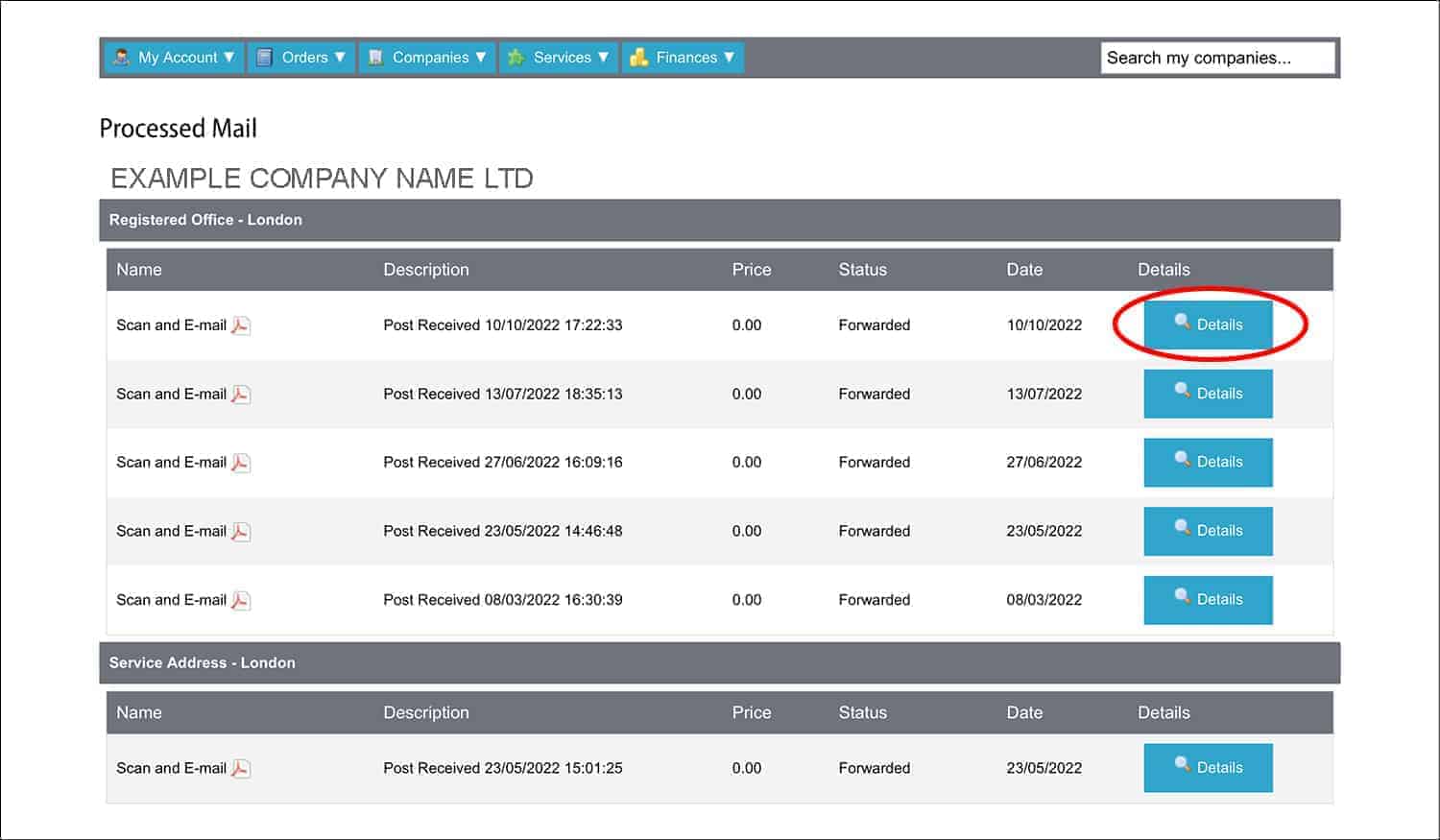Viewport: 1440px width, 840px height.
Task: View Details for 10/10/2022 mail
Action: (x=1208, y=324)
